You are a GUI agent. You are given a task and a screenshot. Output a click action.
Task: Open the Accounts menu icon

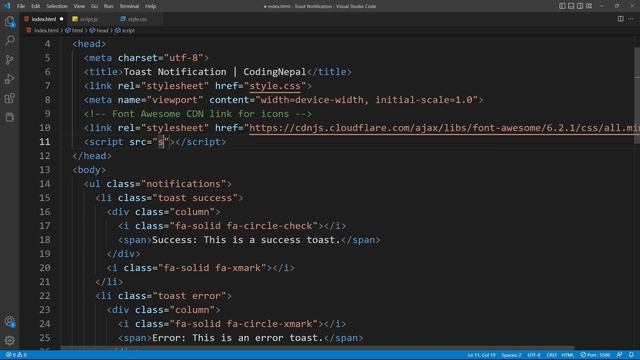click(x=9, y=322)
